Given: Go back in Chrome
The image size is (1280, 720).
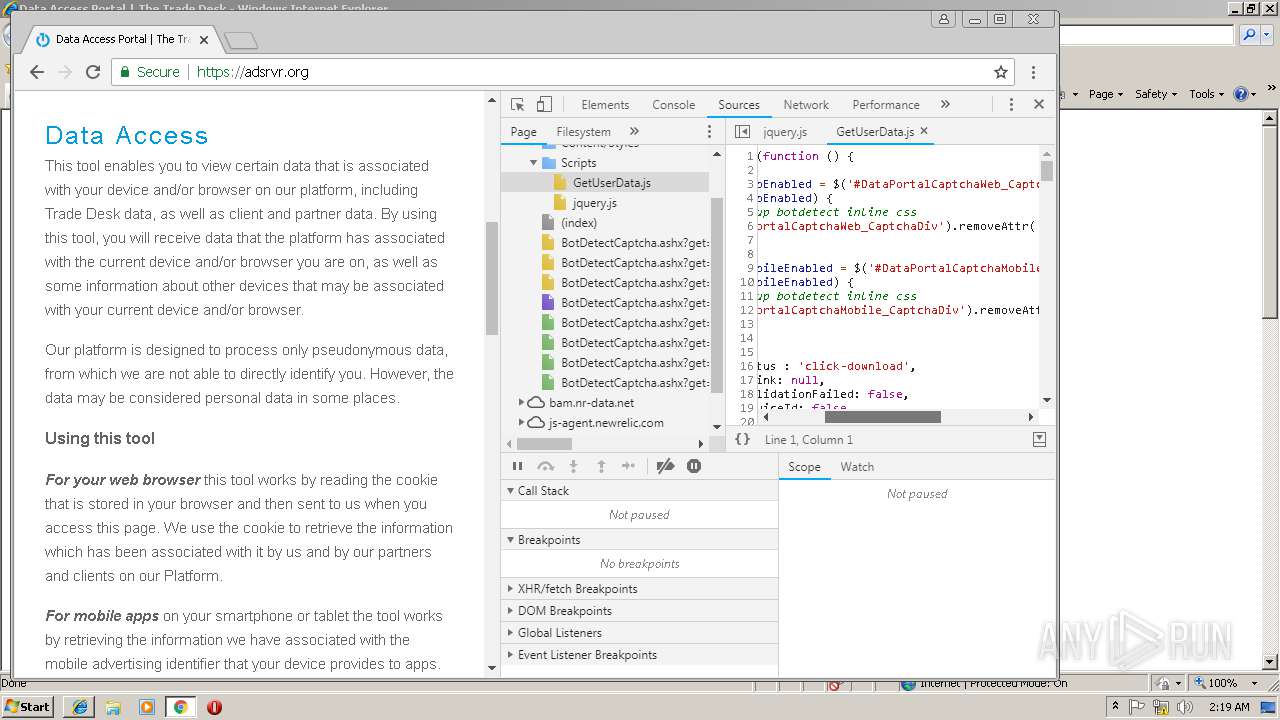Looking at the screenshot, I should [x=37, y=72].
